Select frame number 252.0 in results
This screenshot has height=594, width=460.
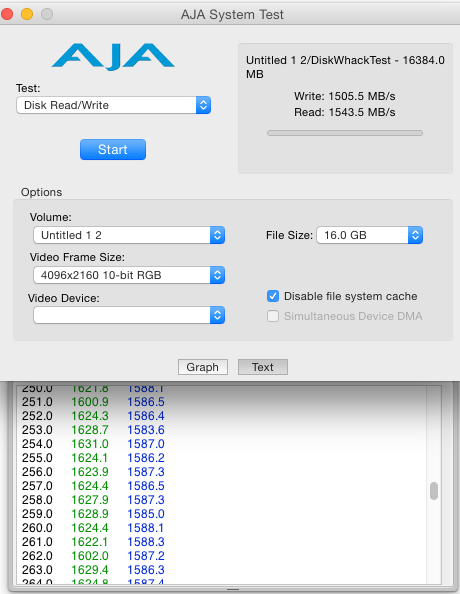[37, 416]
